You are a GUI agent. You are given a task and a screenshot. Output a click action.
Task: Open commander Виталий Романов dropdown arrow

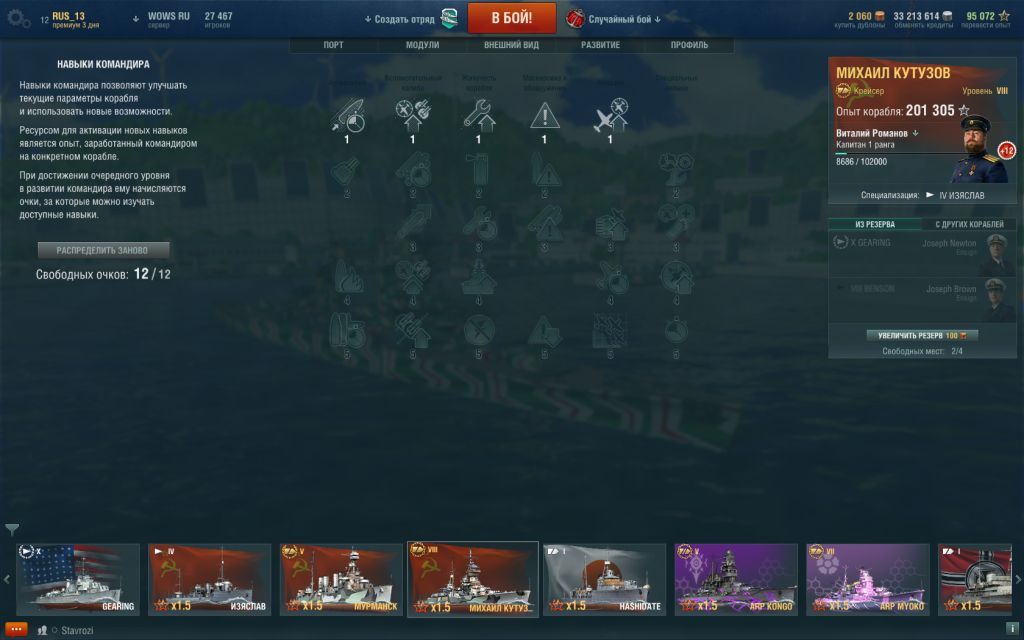pyautogui.click(x=915, y=133)
